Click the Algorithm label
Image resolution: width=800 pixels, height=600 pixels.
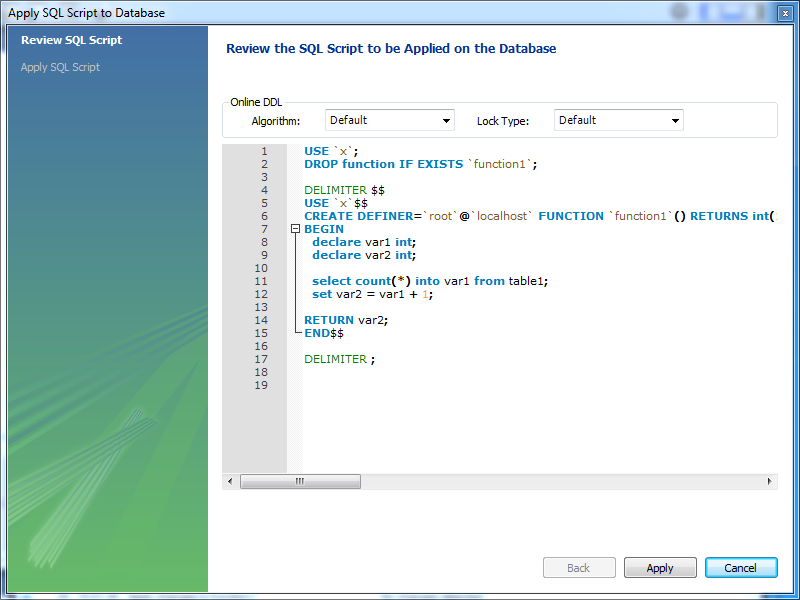pyautogui.click(x=276, y=121)
